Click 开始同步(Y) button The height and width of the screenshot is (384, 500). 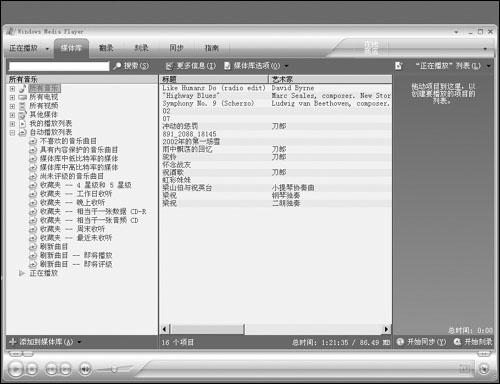coord(422,342)
